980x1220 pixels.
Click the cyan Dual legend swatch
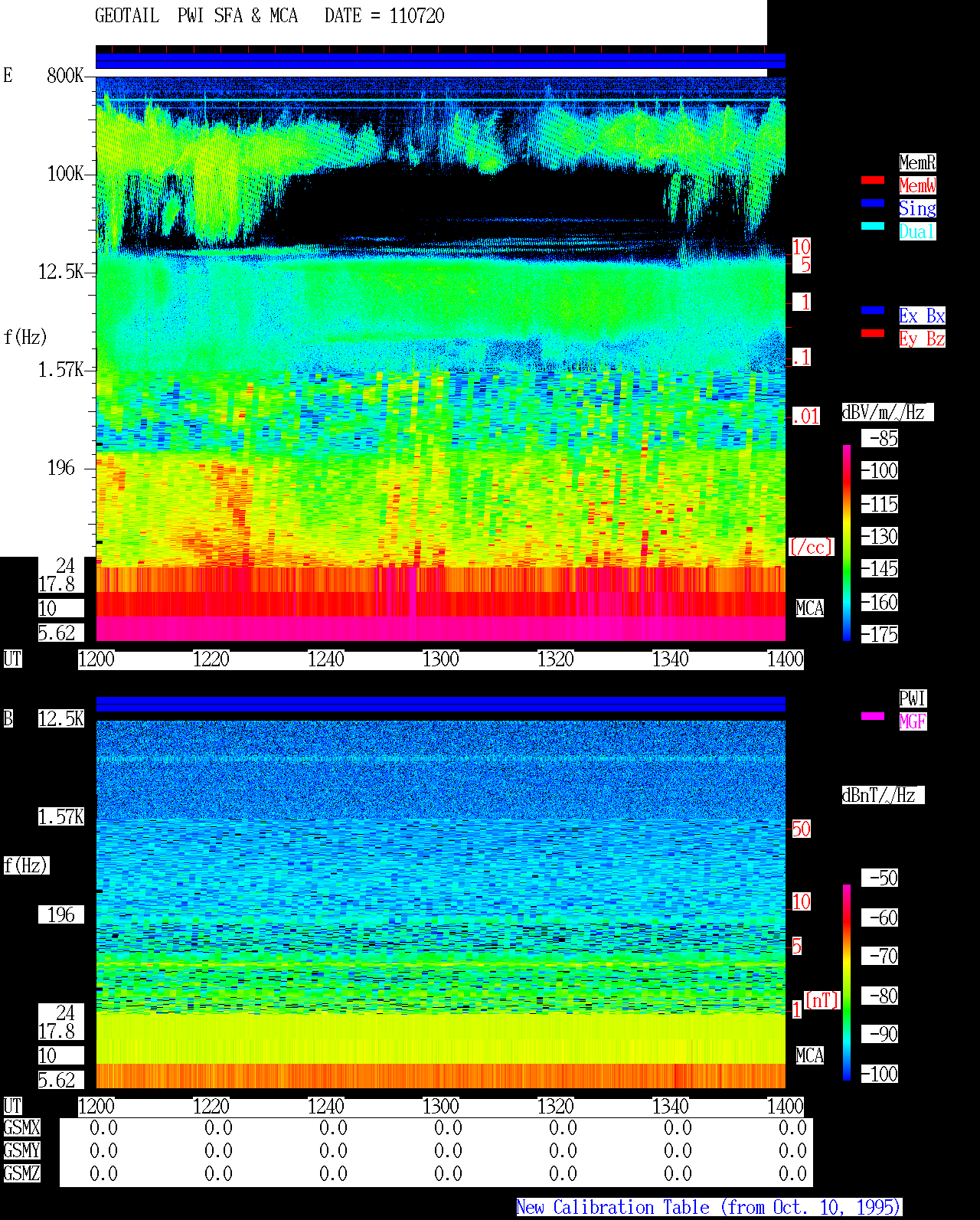tap(872, 226)
